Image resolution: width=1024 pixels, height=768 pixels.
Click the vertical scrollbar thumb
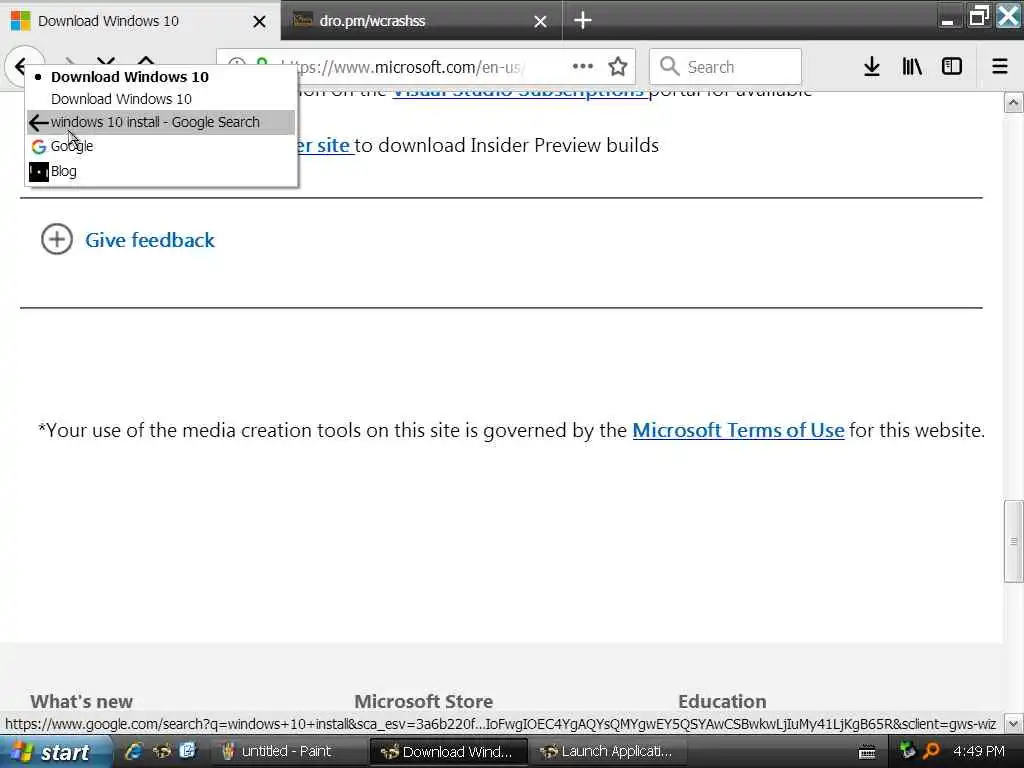(x=1014, y=541)
